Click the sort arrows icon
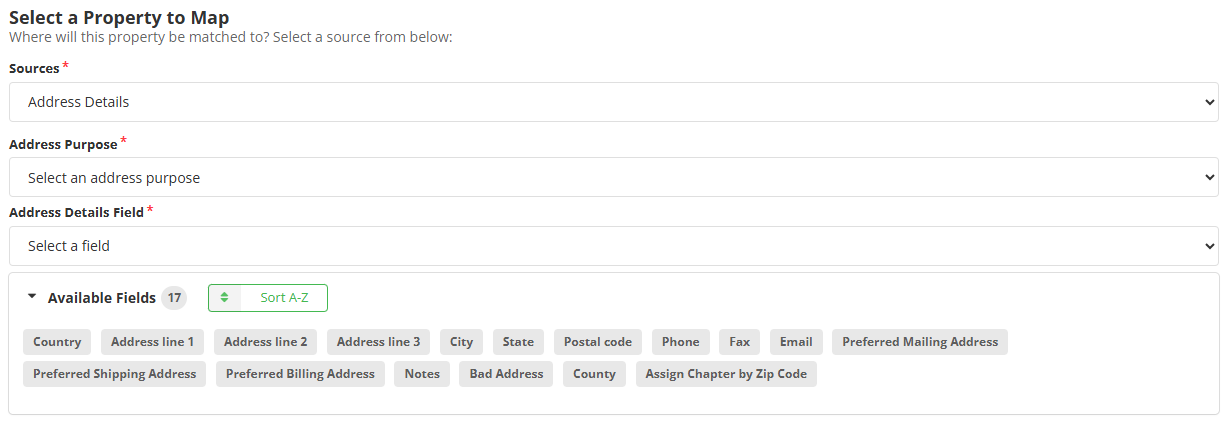Screen dimensions: 1225x421 coord(225,298)
